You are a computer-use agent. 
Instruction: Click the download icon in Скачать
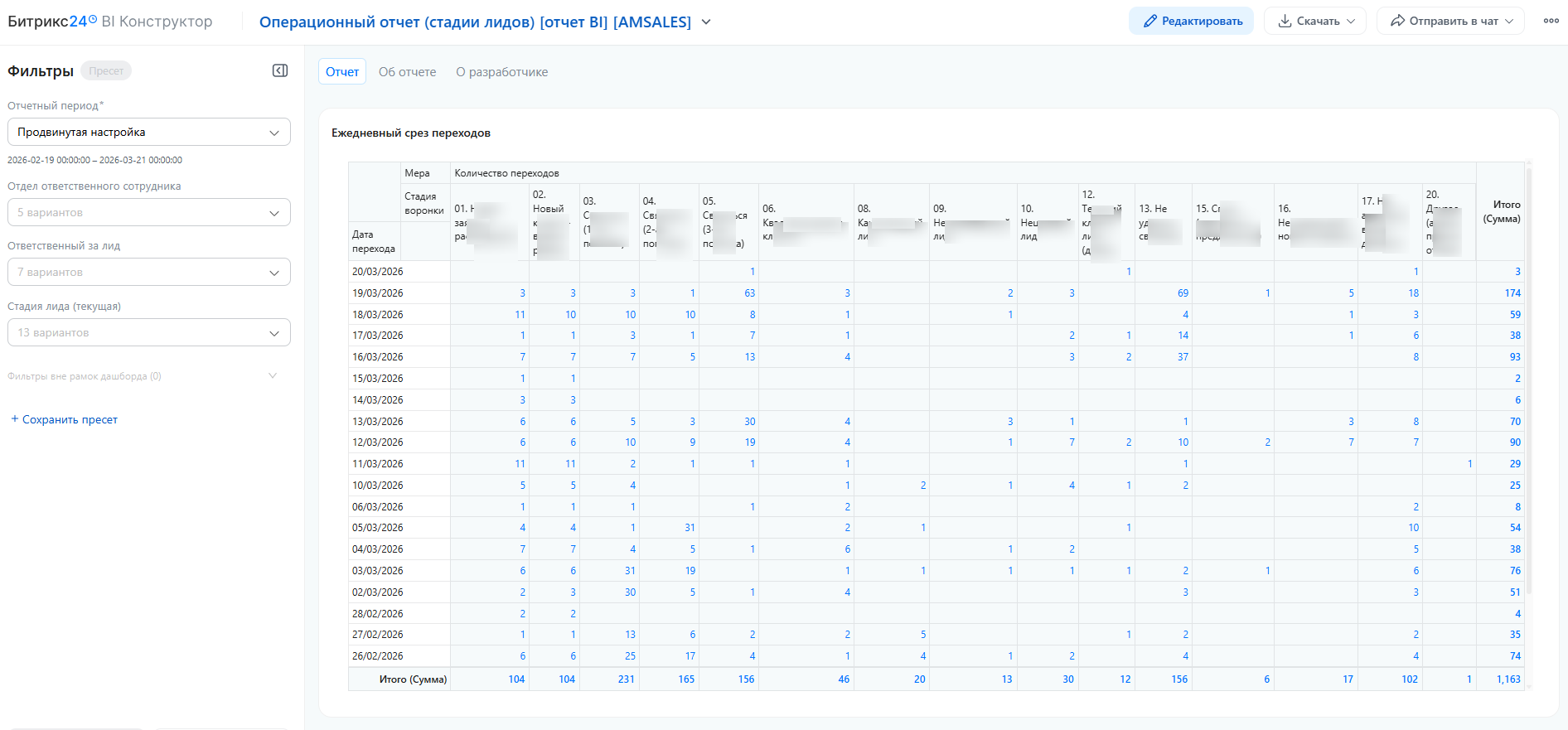(1285, 21)
